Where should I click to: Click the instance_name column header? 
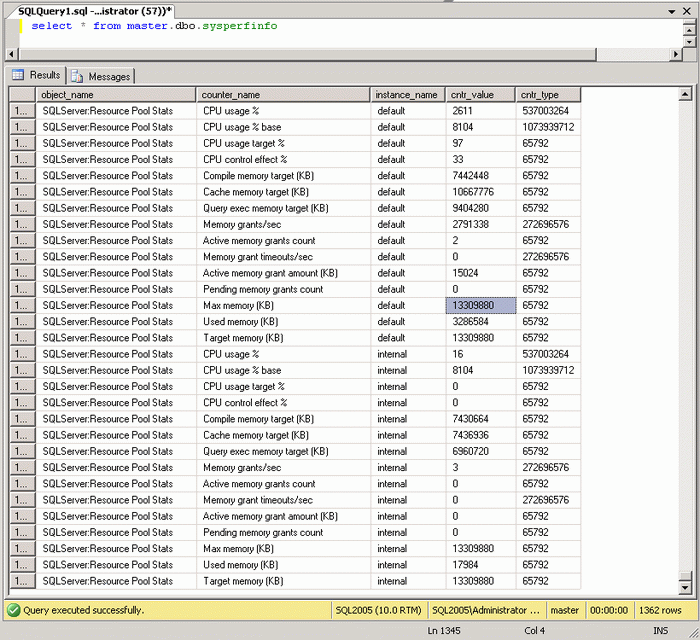(407, 95)
